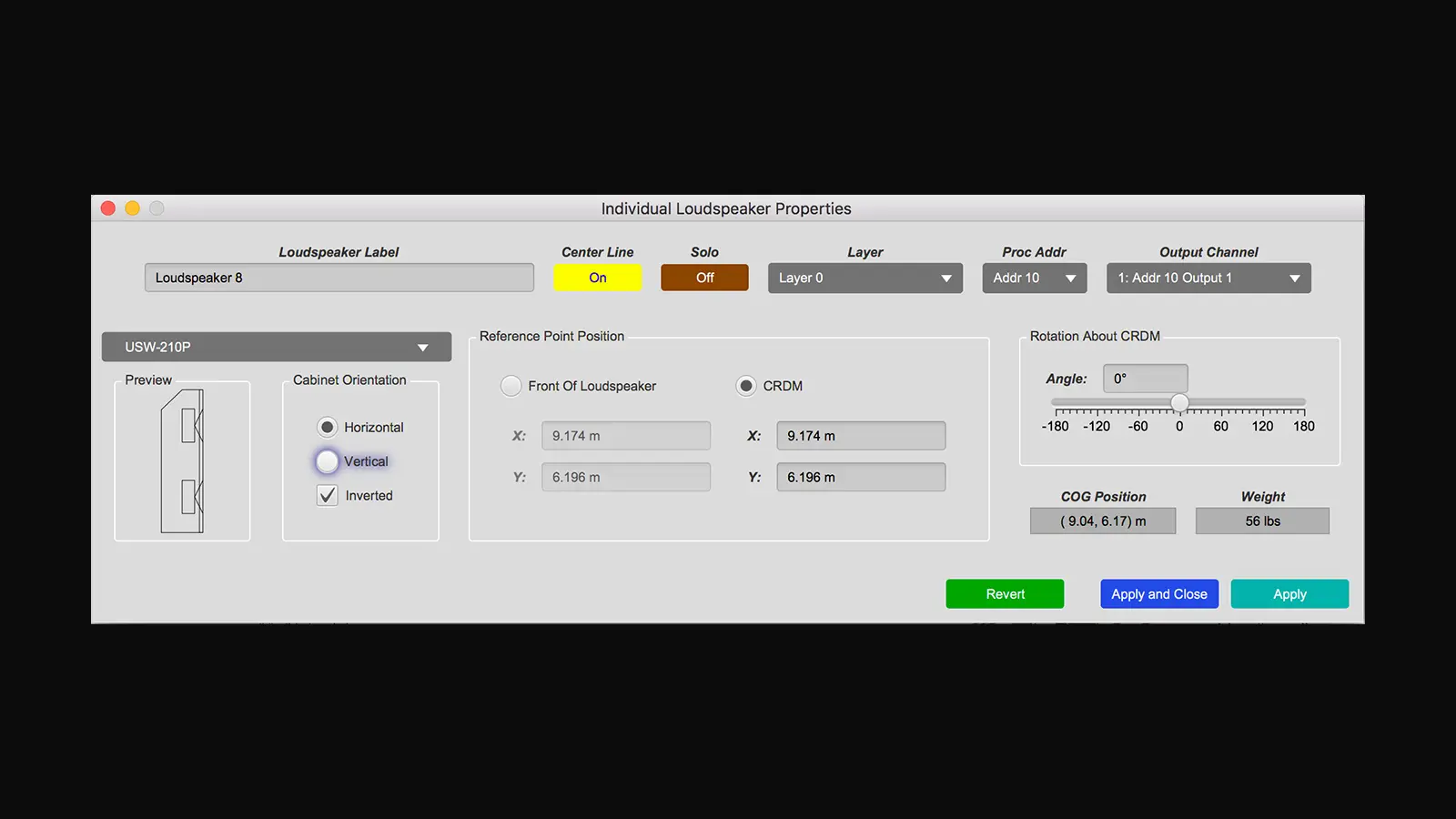Open the loudspeaker model dropdown showing USW-210P
This screenshot has height=819, width=1456.
pyautogui.click(x=276, y=347)
